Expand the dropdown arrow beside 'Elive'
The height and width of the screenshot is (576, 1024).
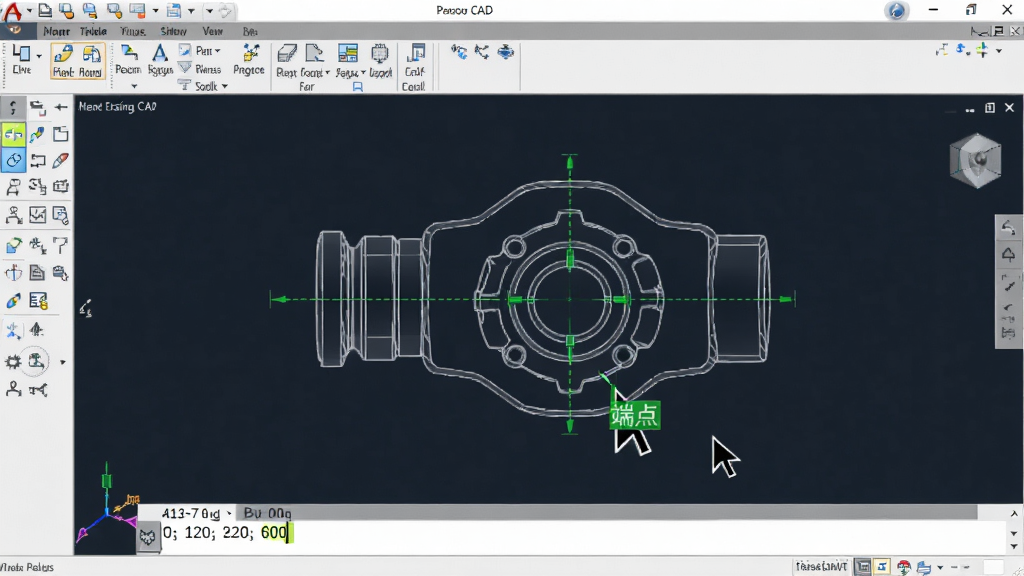39,56
